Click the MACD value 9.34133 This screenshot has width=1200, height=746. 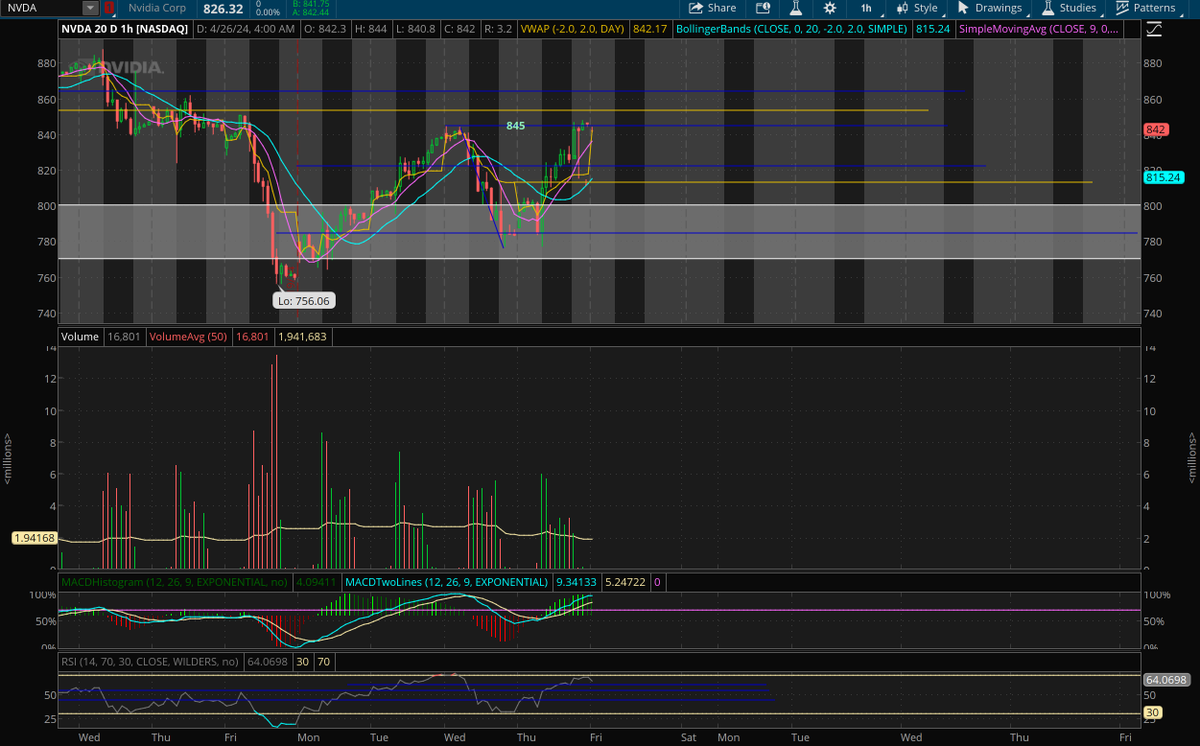pyautogui.click(x=575, y=581)
